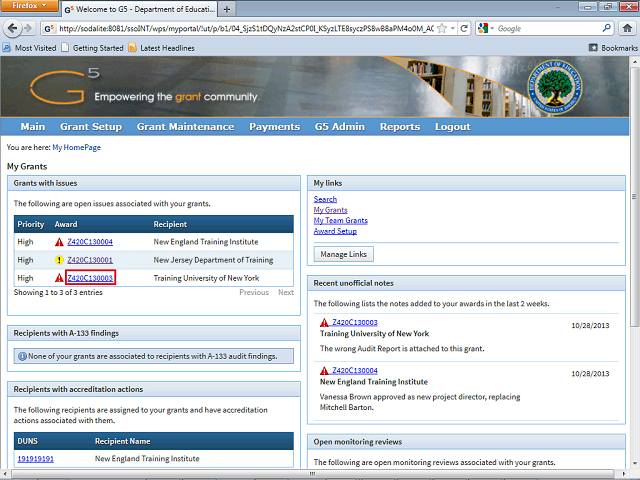Click 'New Jersey Department of Training' recipient text
The width and height of the screenshot is (640, 480).
click(x=213, y=260)
